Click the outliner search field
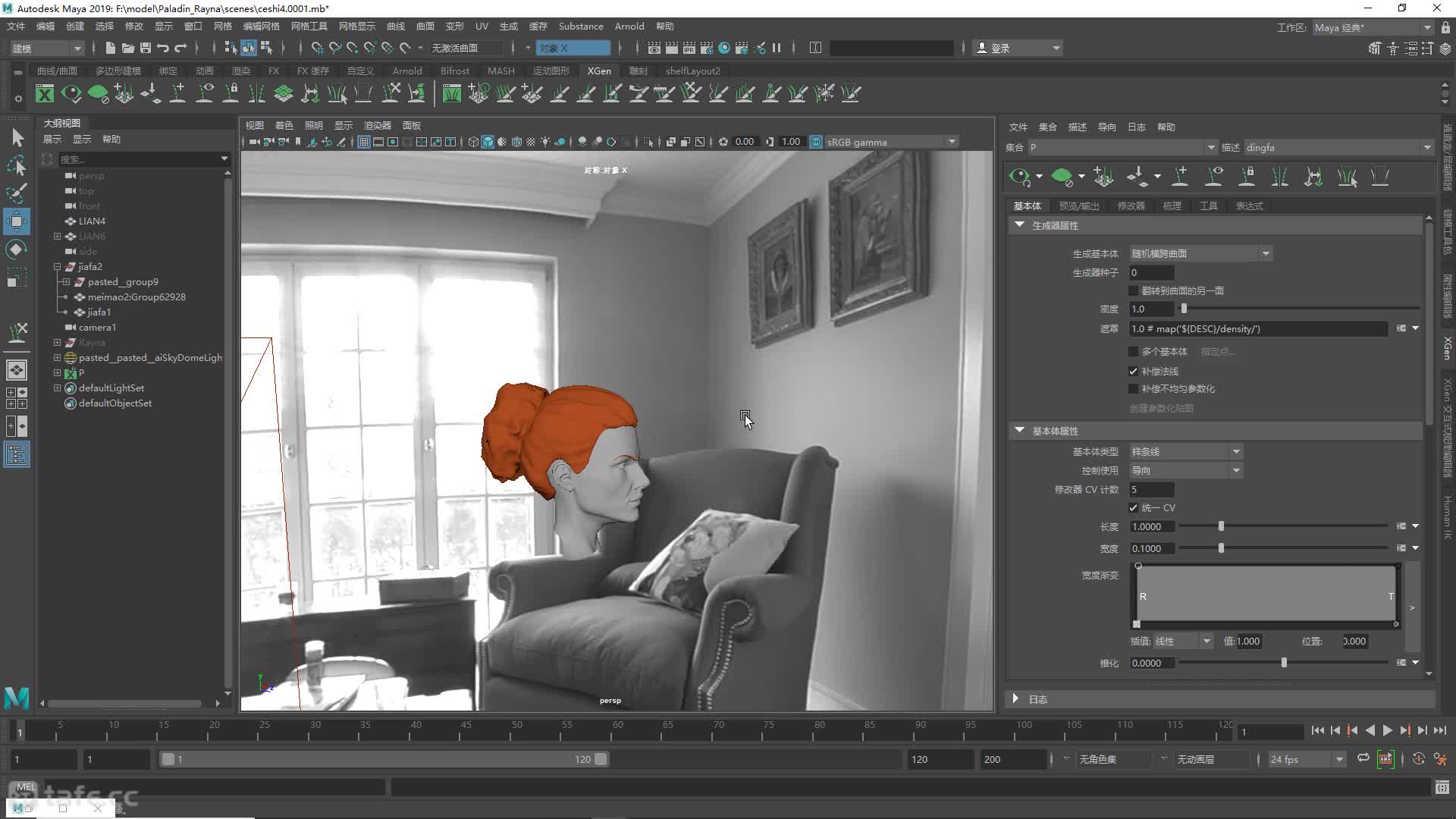Screen dimensions: 1456x819 (138, 159)
